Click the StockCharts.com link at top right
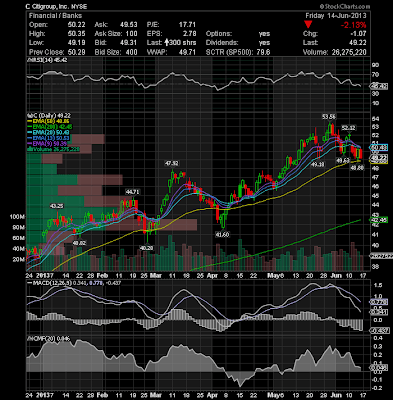This screenshot has height=400, width=393. 345,6
